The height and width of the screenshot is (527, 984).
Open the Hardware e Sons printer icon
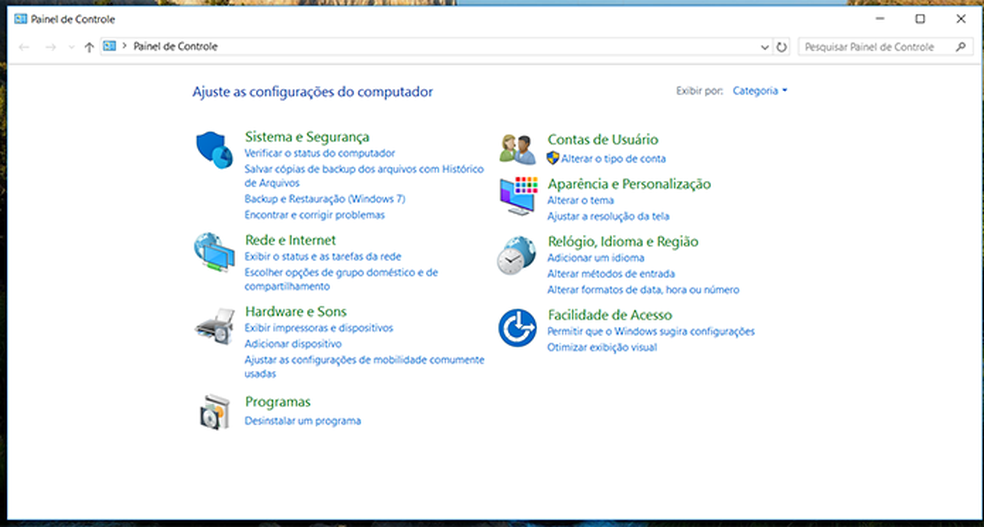(x=214, y=326)
